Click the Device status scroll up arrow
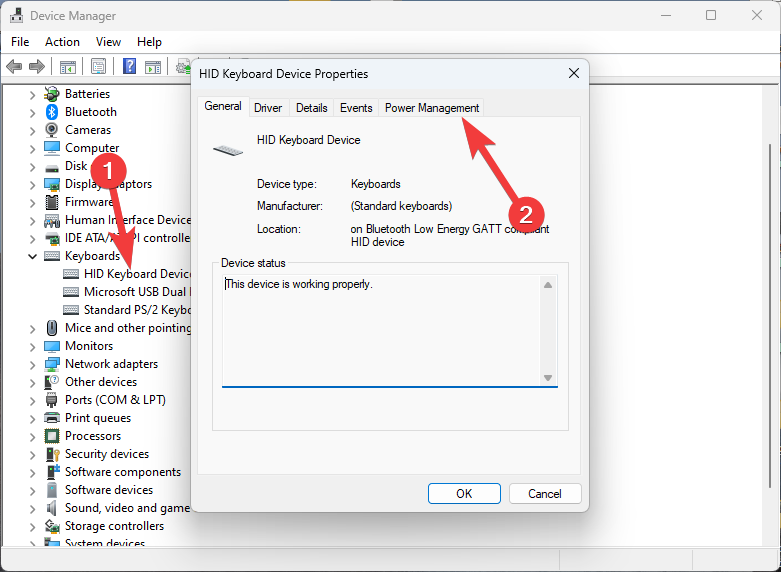This screenshot has height=572, width=781. pos(548,286)
